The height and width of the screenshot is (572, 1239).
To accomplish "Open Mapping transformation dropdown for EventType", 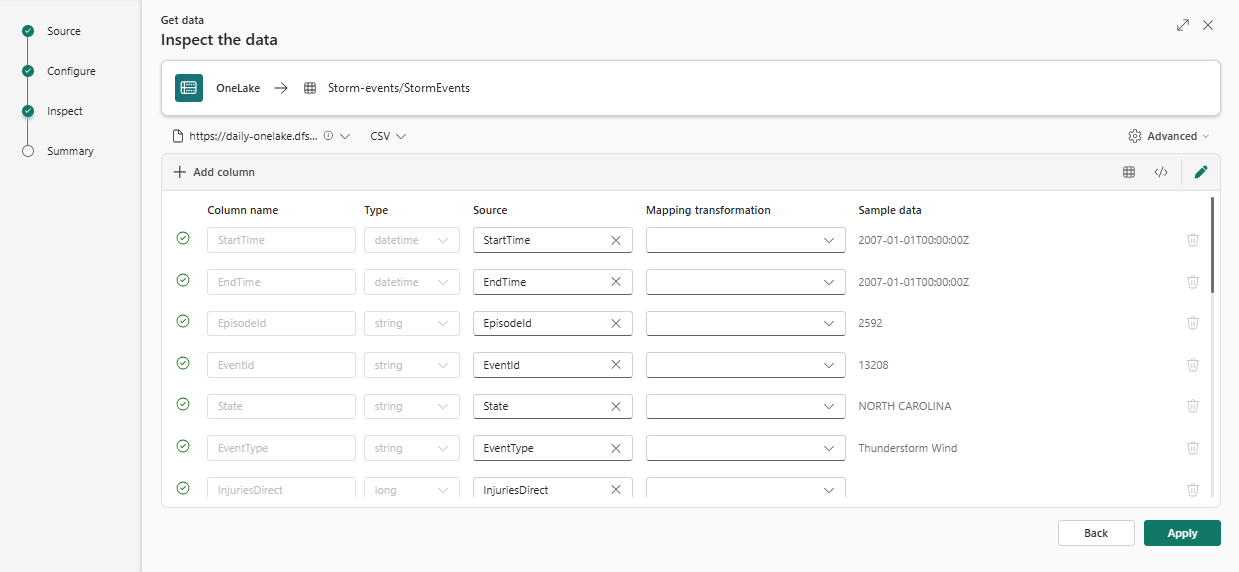I will [745, 448].
